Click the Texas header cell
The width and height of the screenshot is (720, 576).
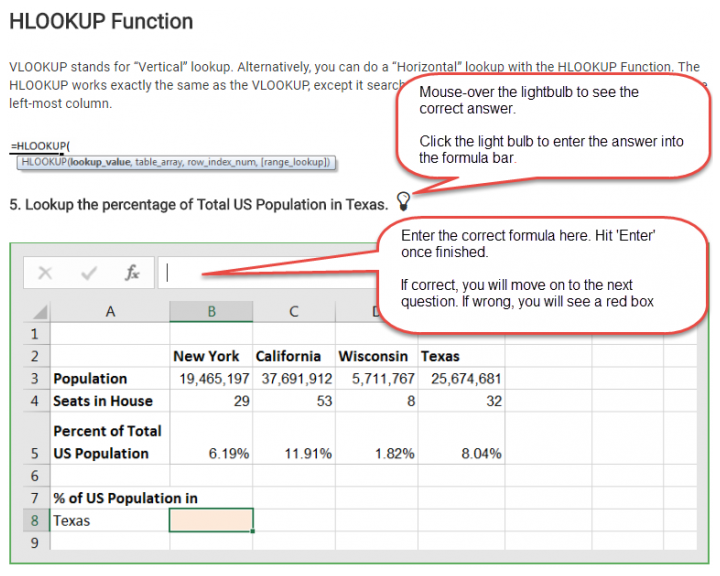pos(441,356)
